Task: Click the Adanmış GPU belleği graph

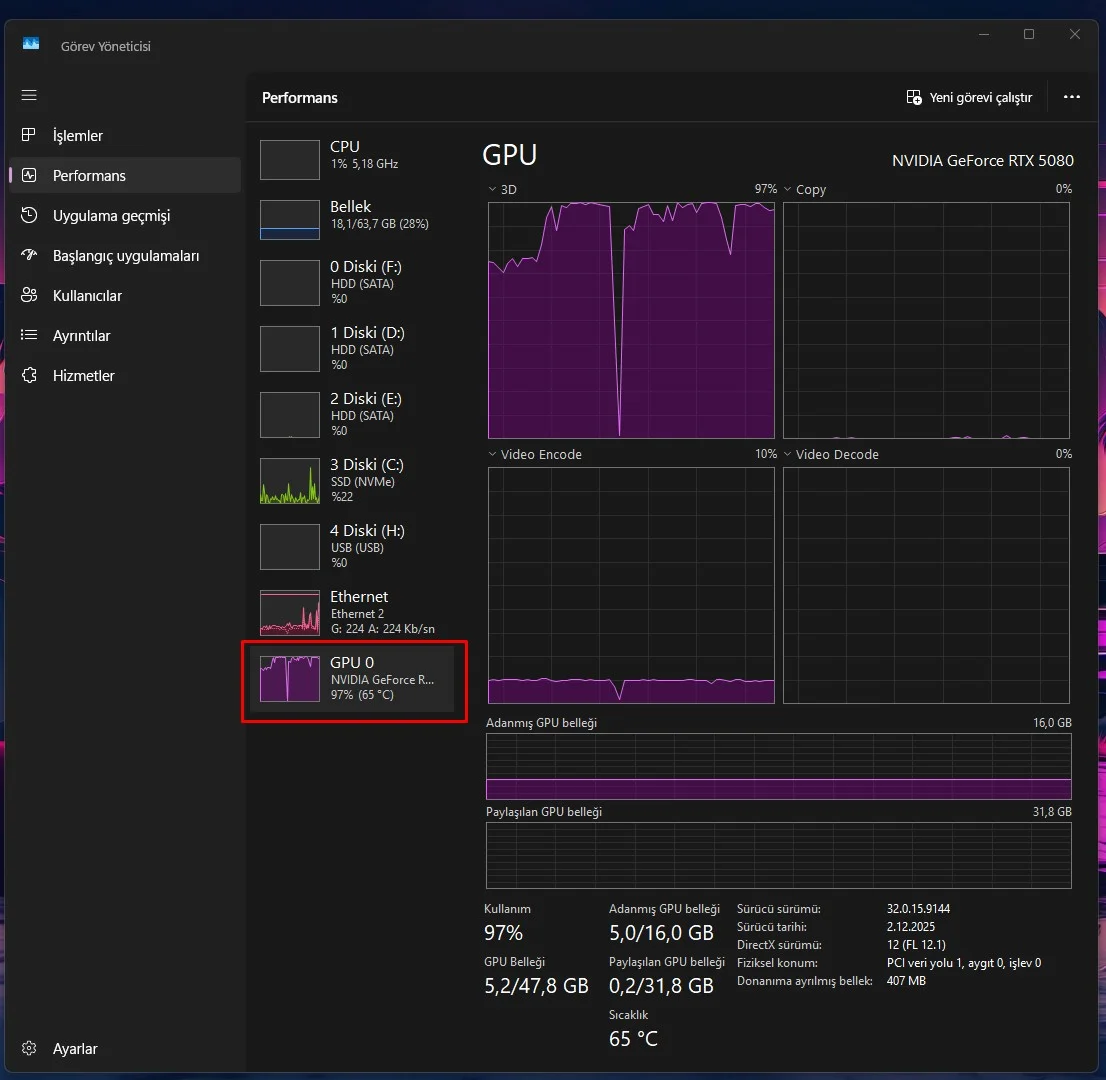Action: click(778, 766)
